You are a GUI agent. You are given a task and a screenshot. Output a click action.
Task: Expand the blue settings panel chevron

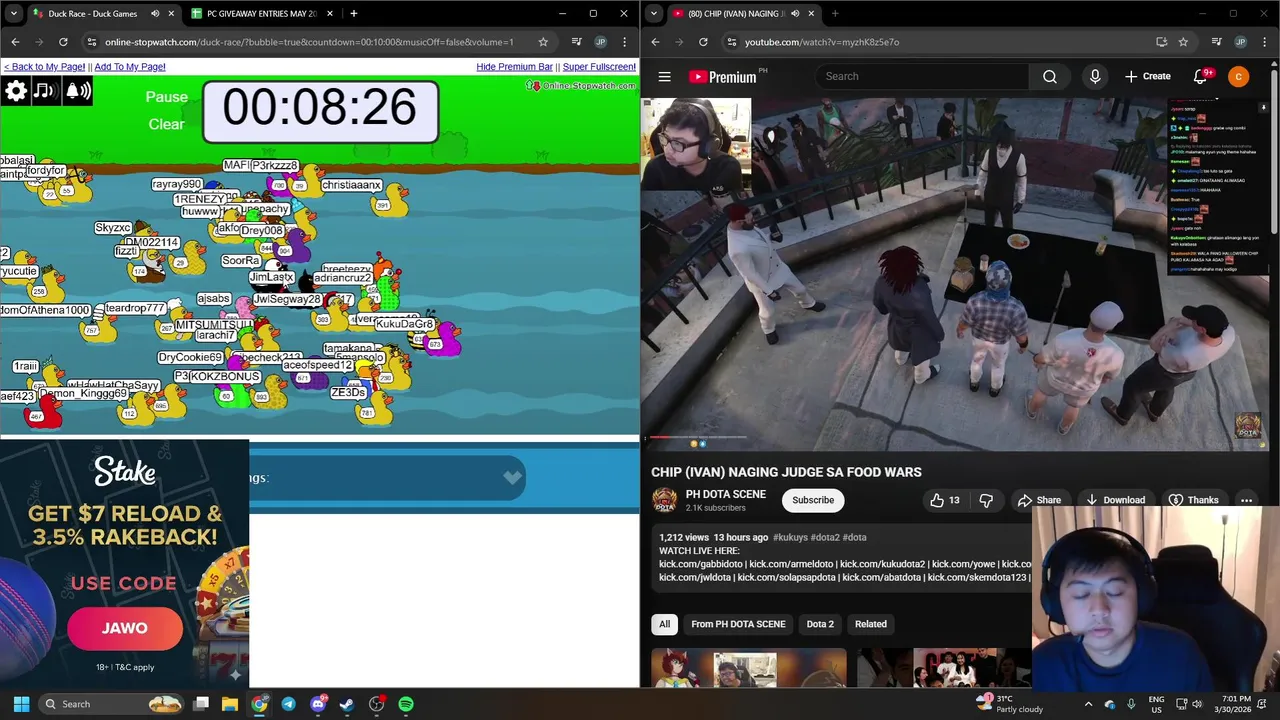coord(512,477)
